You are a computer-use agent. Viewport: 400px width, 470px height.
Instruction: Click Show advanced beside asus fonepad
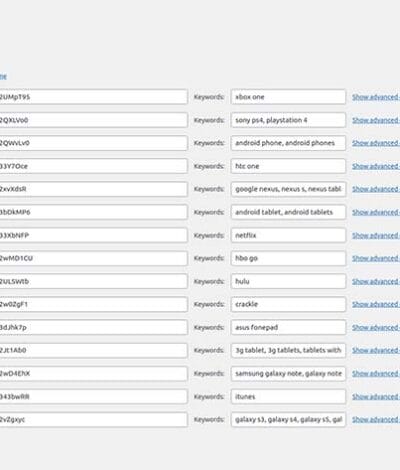[376, 327]
